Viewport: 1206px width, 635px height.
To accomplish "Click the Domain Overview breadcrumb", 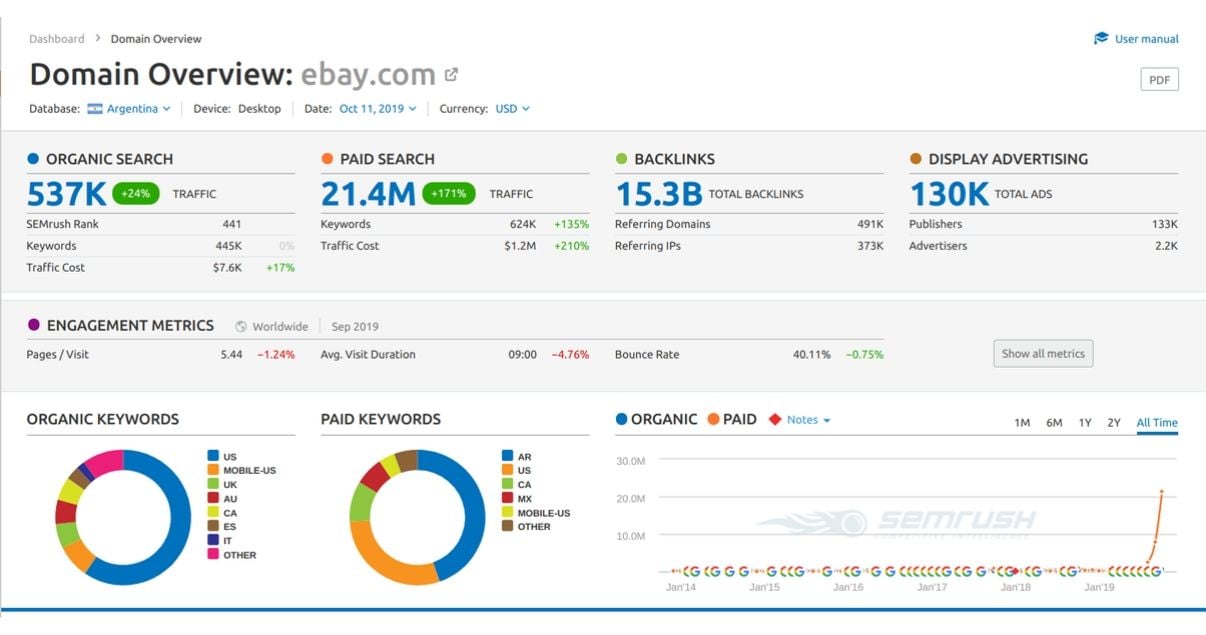I will coord(156,39).
